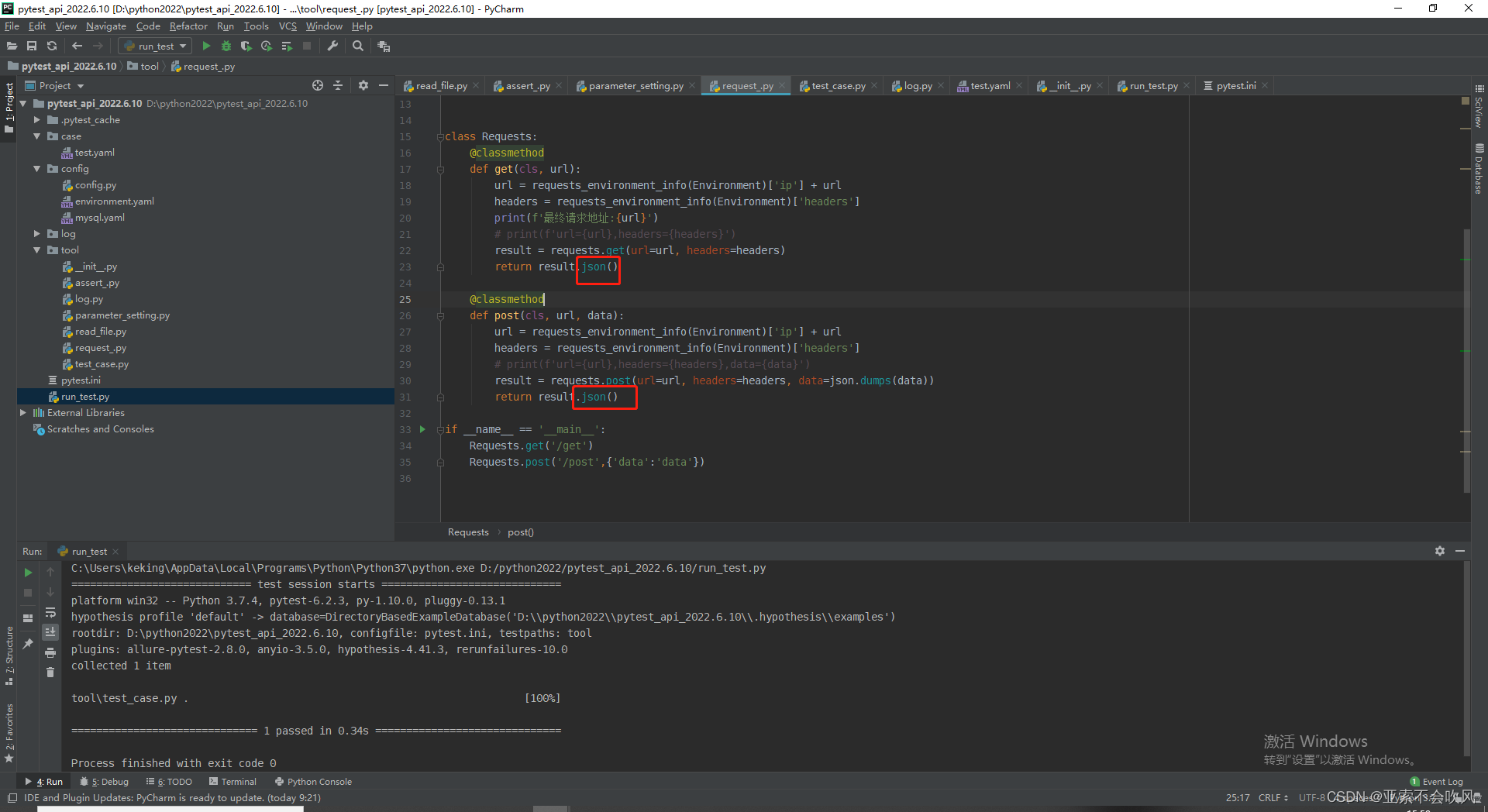Image resolution: width=1488 pixels, height=812 pixels.
Task: Open the Database side panel
Action: pos(1479,169)
